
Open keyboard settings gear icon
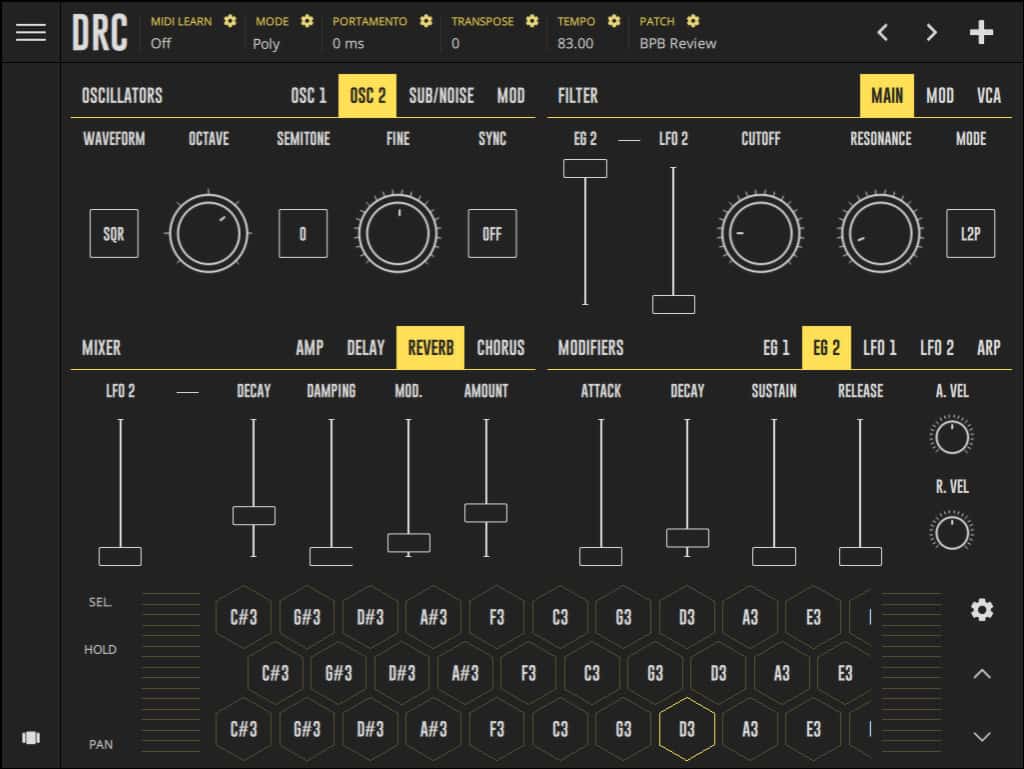point(982,610)
